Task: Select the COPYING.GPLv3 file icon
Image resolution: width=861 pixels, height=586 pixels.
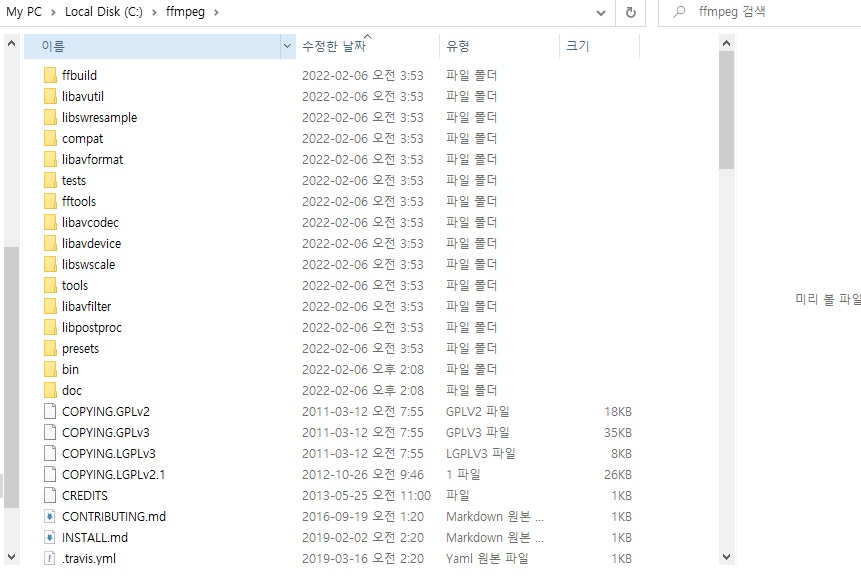Action: [x=50, y=432]
